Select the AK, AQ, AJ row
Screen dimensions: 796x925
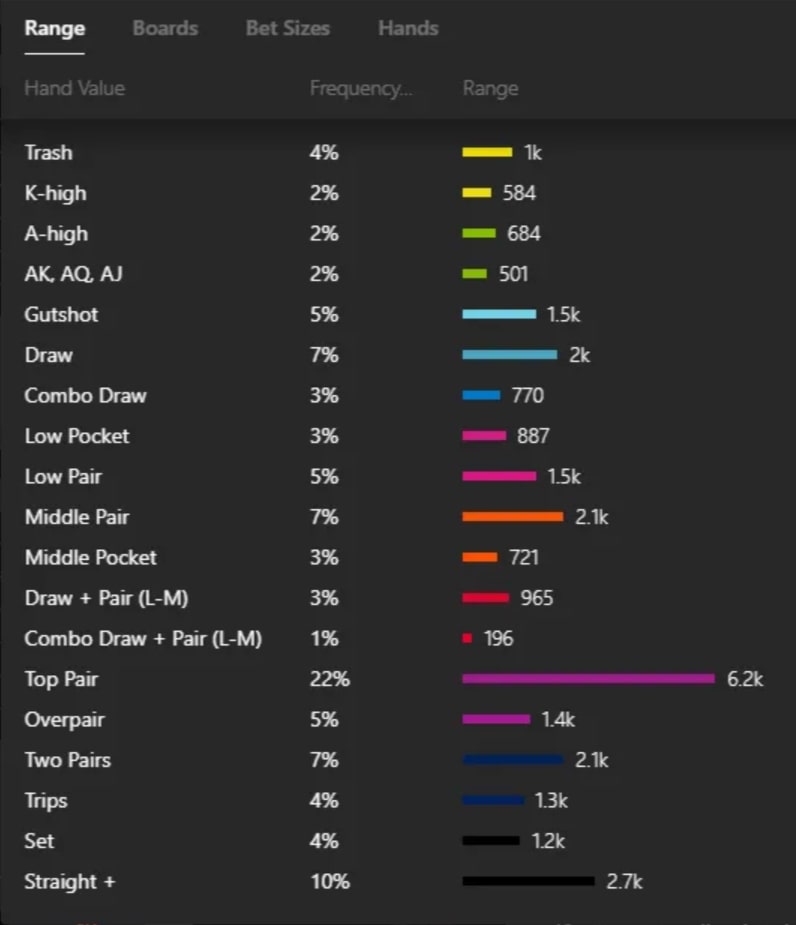[x=73, y=274]
